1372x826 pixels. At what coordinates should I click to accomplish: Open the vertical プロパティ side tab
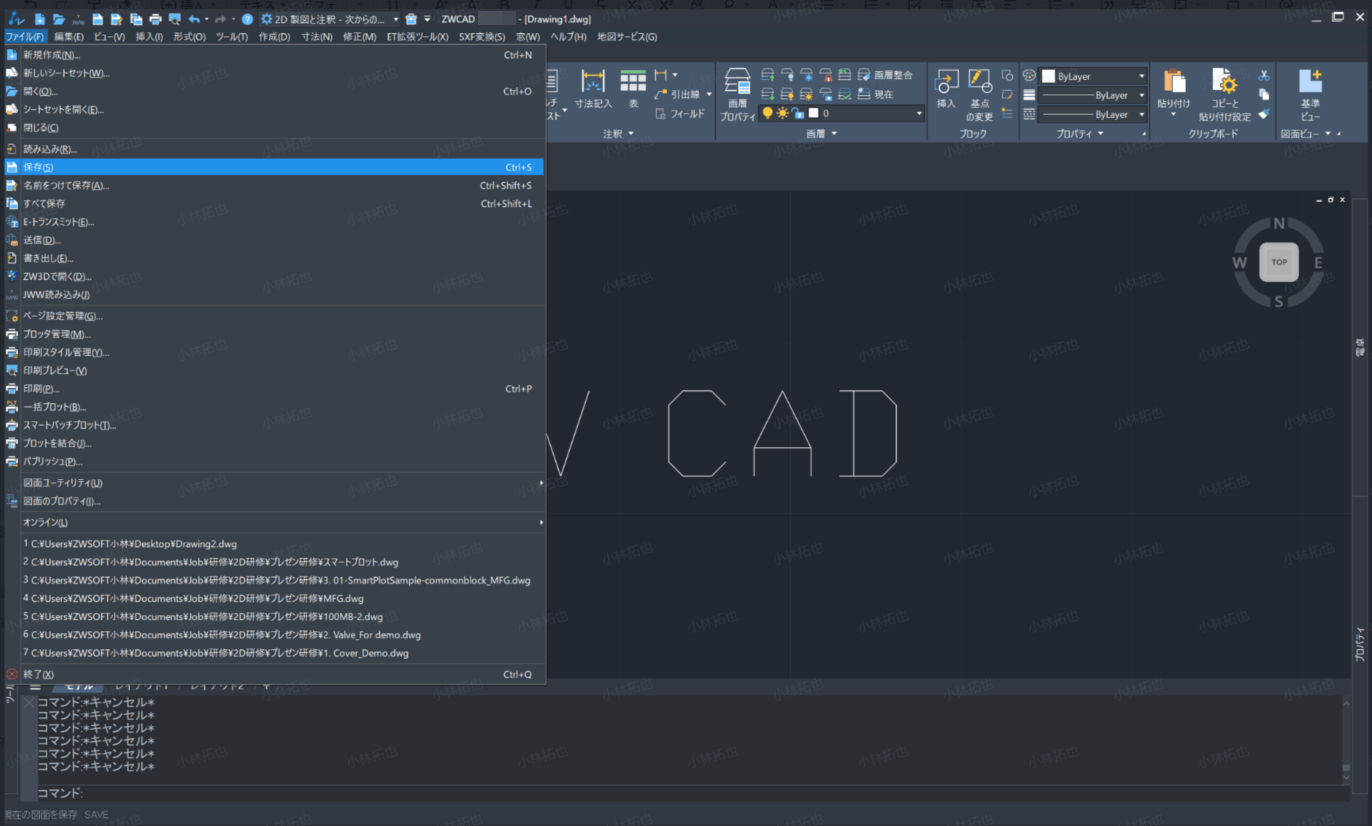pyautogui.click(x=1360, y=643)
